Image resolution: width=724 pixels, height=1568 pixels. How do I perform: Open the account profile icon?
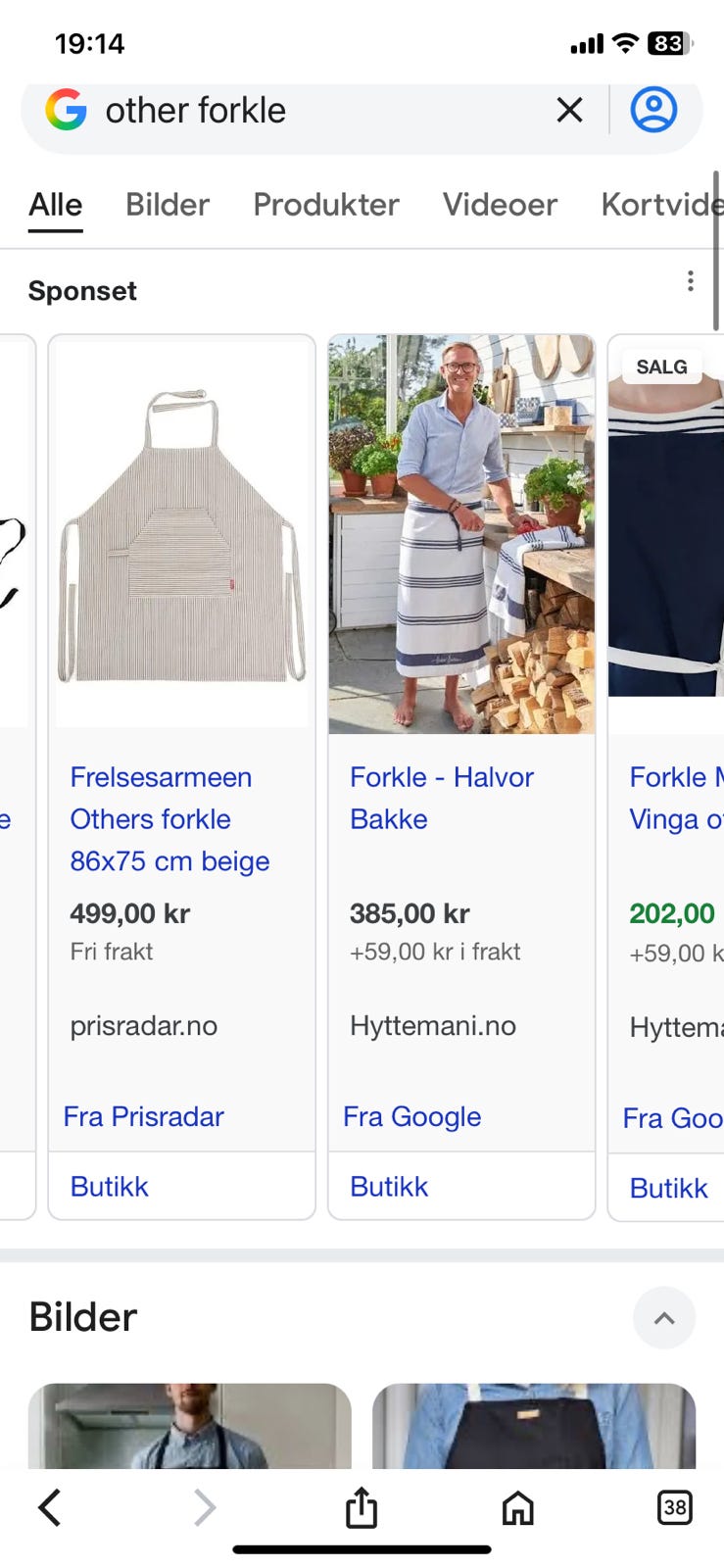tap(653, 110)
